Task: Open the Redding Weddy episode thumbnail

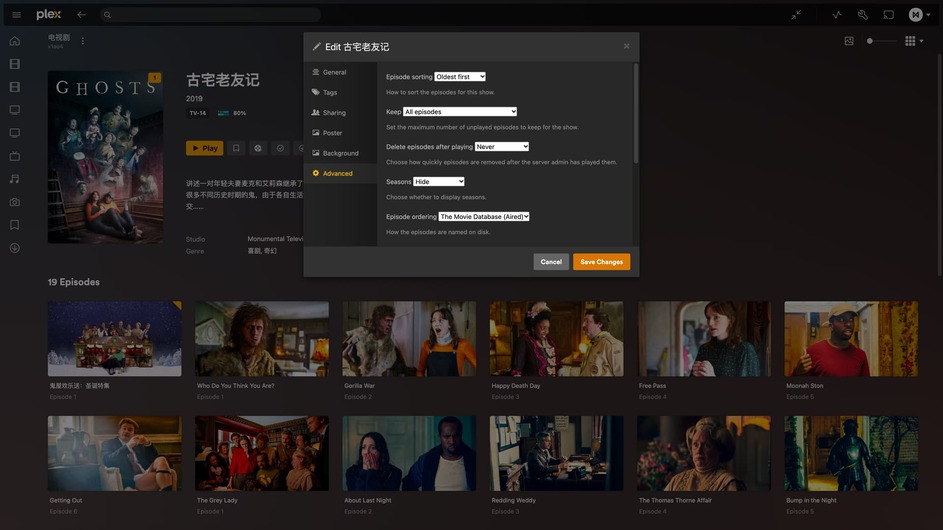Action: (x=556, y=453)
